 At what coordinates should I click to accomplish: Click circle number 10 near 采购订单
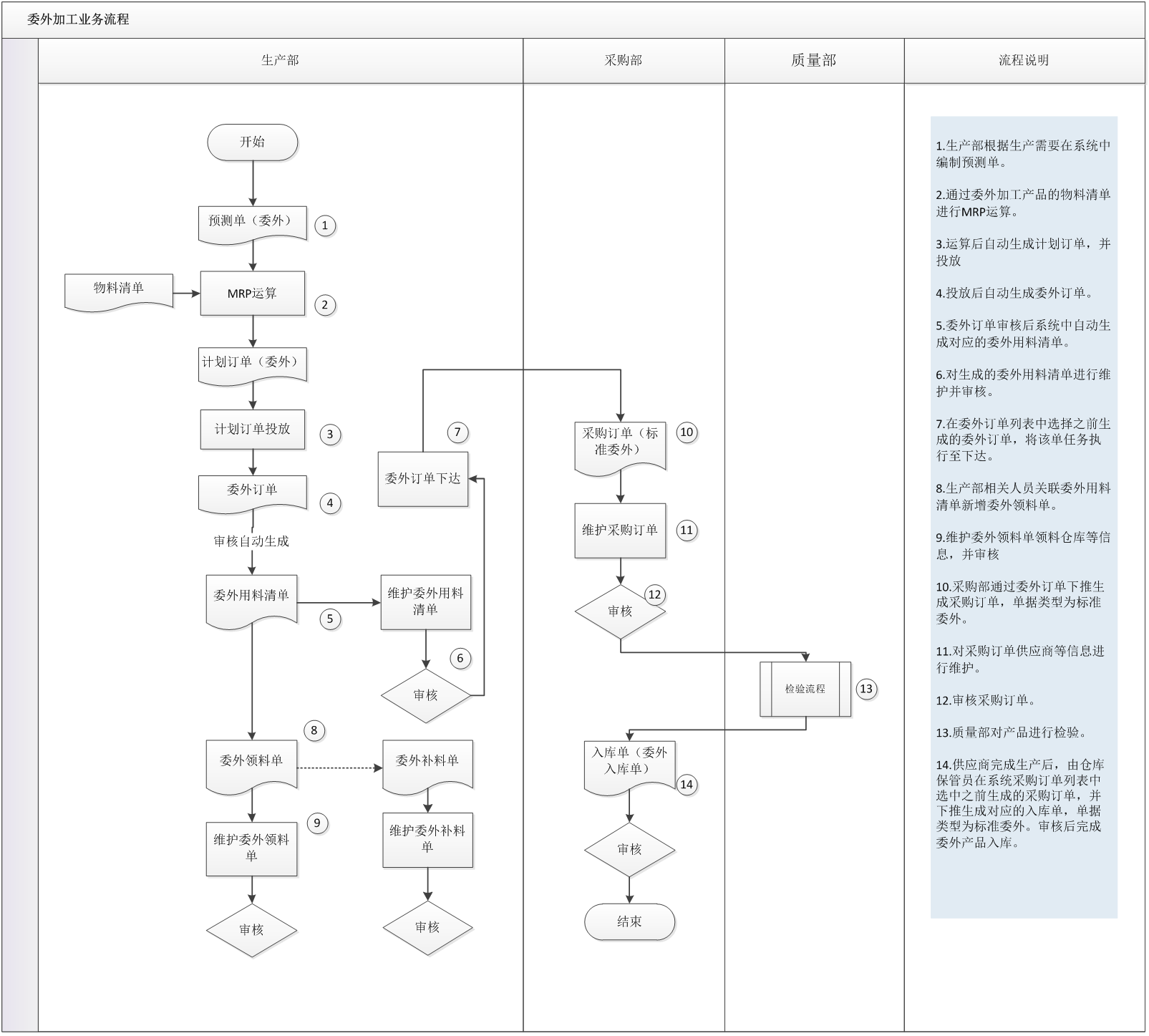coord(686,432)
